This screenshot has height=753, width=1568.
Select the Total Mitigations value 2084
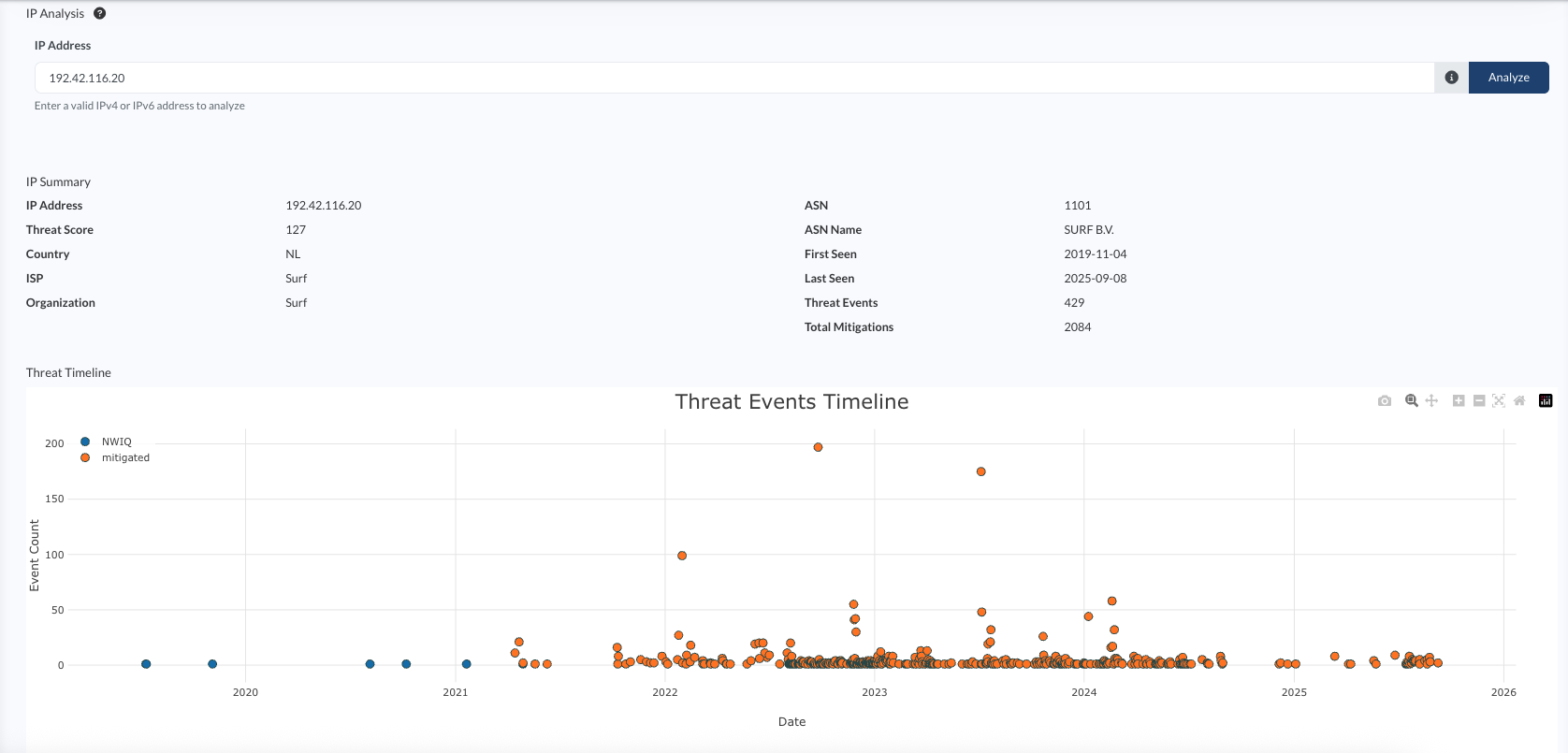(x=1077, y=326)
